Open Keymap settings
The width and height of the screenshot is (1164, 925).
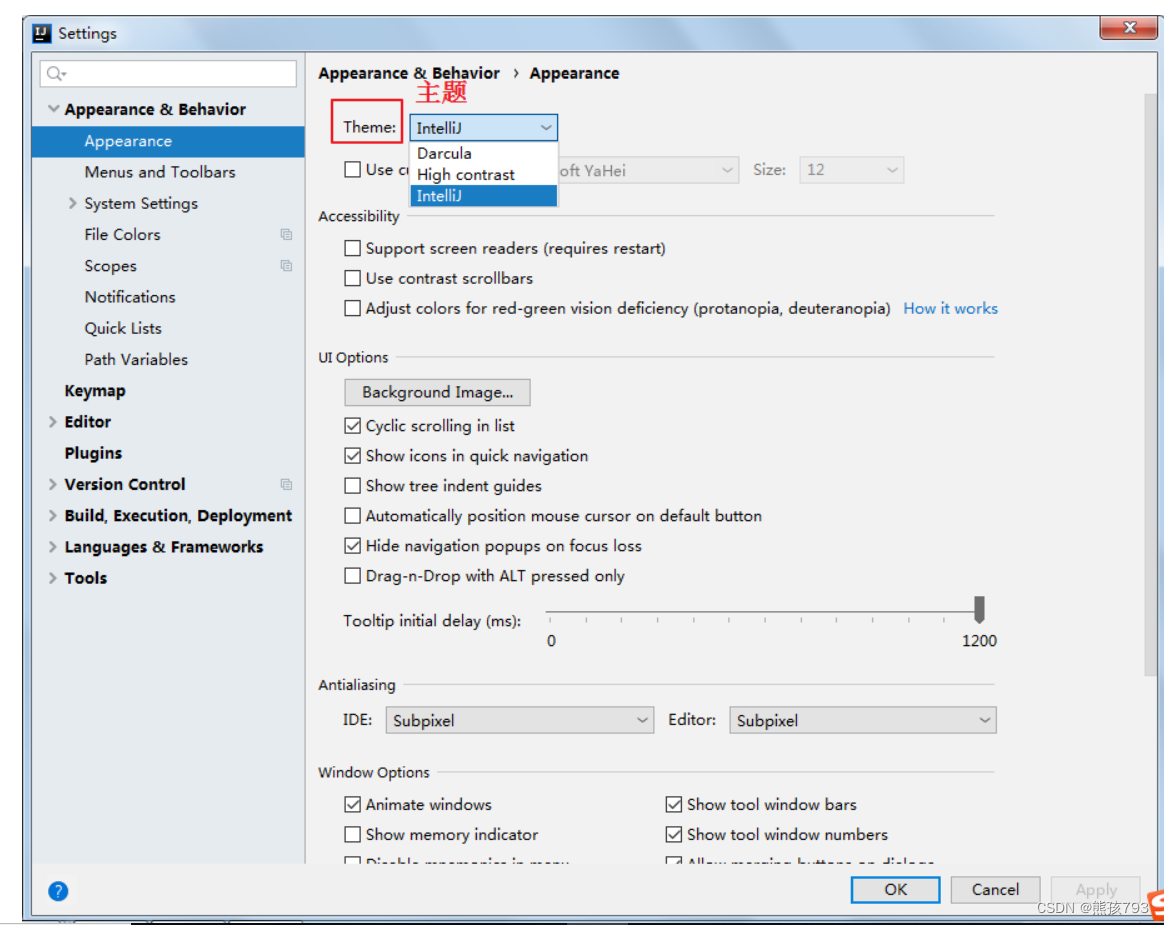click(95, 390)
